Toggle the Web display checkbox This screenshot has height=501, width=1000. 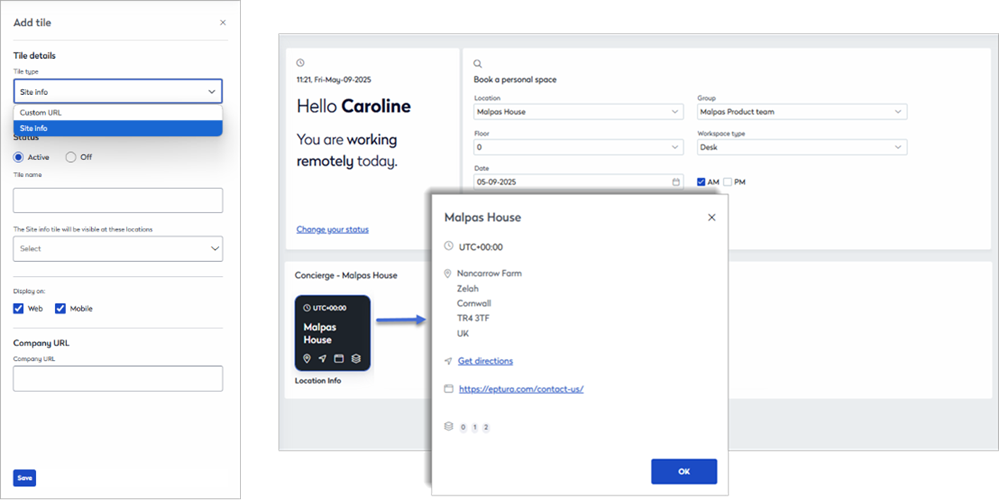(x=18, y=309)
